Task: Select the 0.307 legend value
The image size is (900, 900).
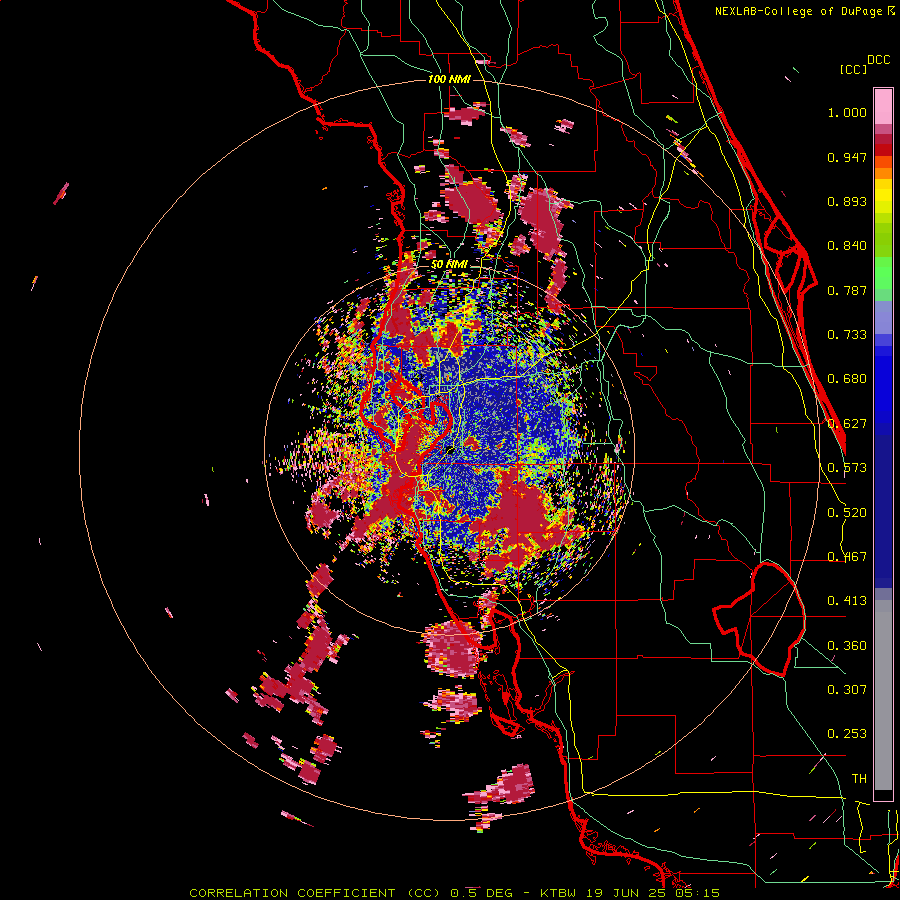Action: click(x=847, y=689)
